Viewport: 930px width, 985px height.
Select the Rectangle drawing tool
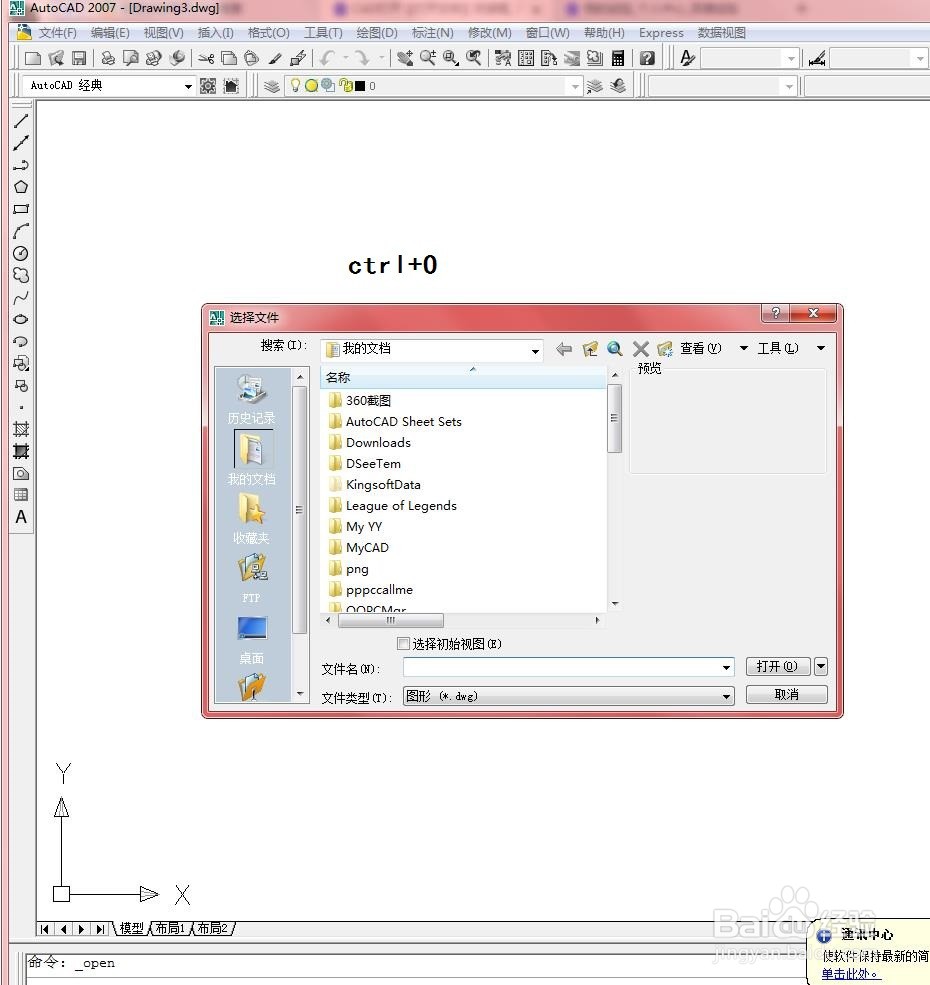pos(21,209)
